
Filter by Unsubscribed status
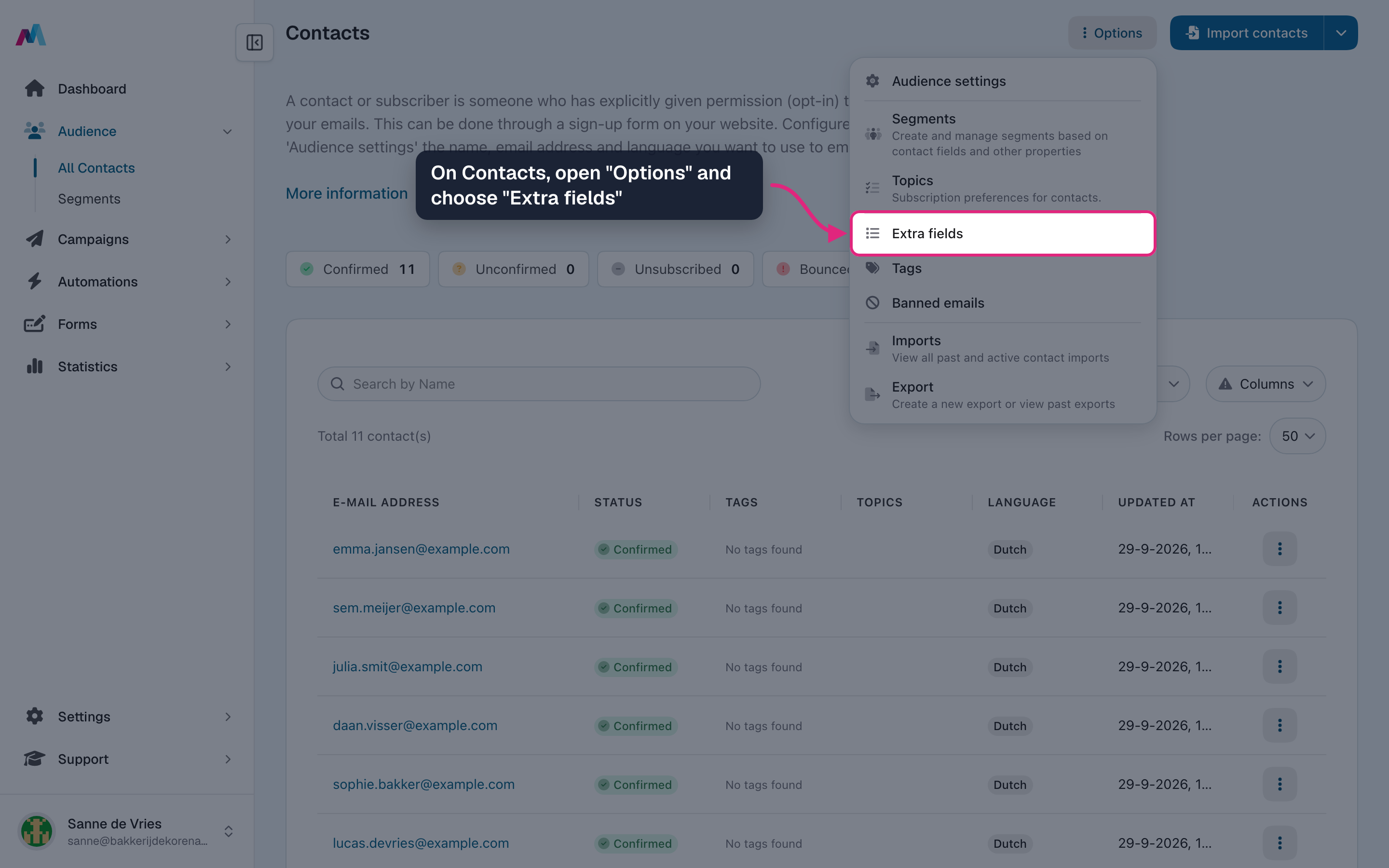(x=675, y=269)
